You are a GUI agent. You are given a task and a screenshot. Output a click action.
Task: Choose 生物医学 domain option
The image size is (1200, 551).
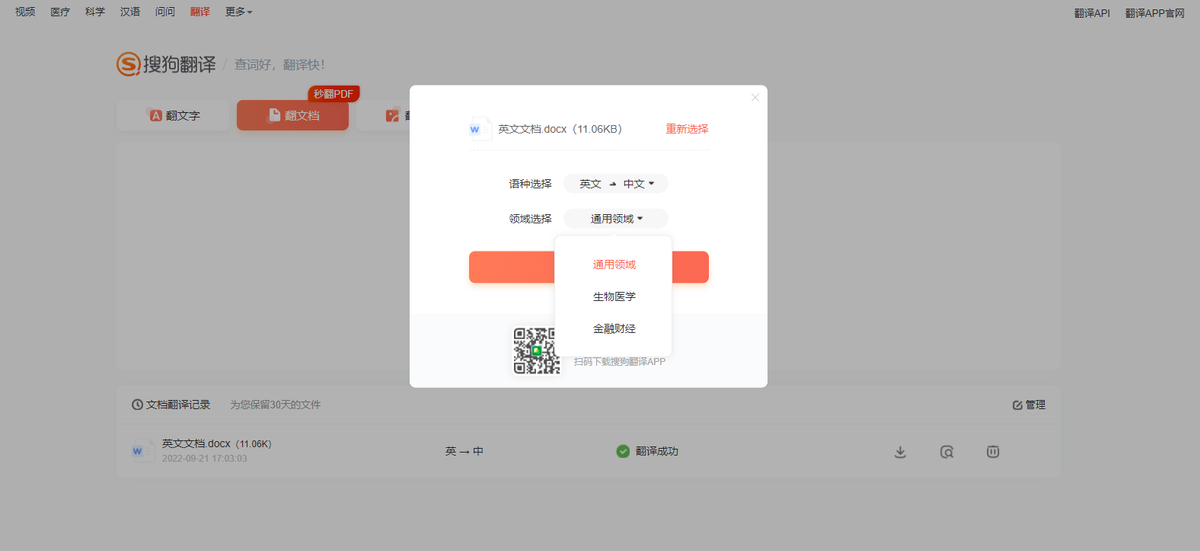click(x=614, y=297)
